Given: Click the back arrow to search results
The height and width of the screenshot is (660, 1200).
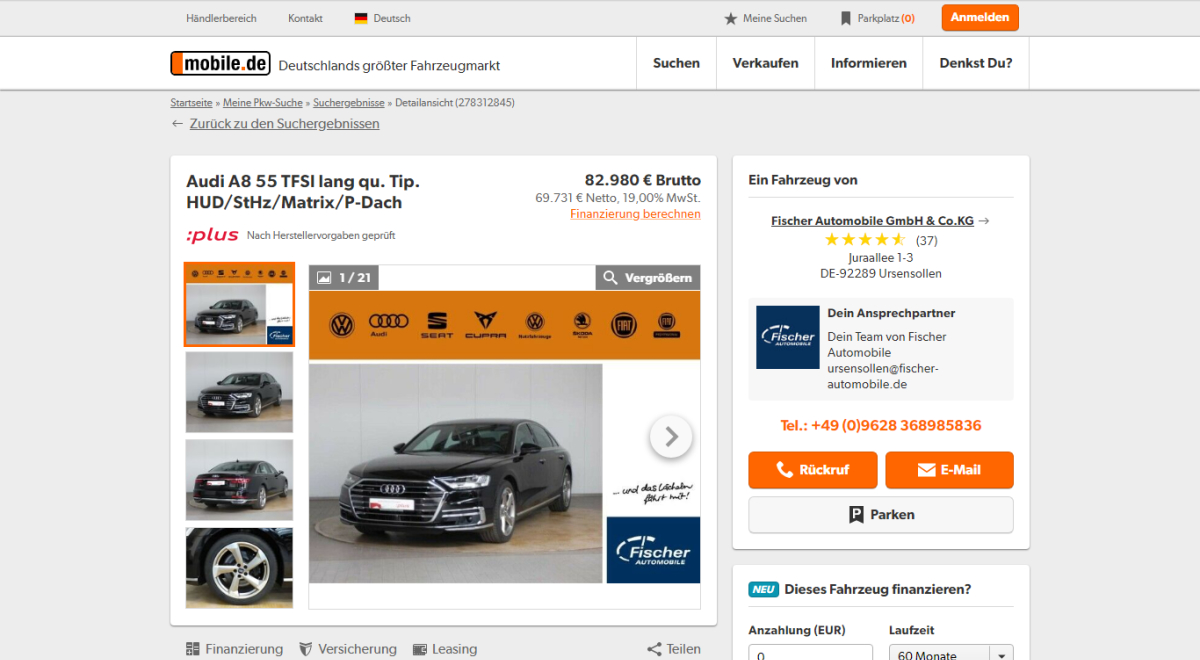Looking at the screenshot, I should tap(177, 124).
